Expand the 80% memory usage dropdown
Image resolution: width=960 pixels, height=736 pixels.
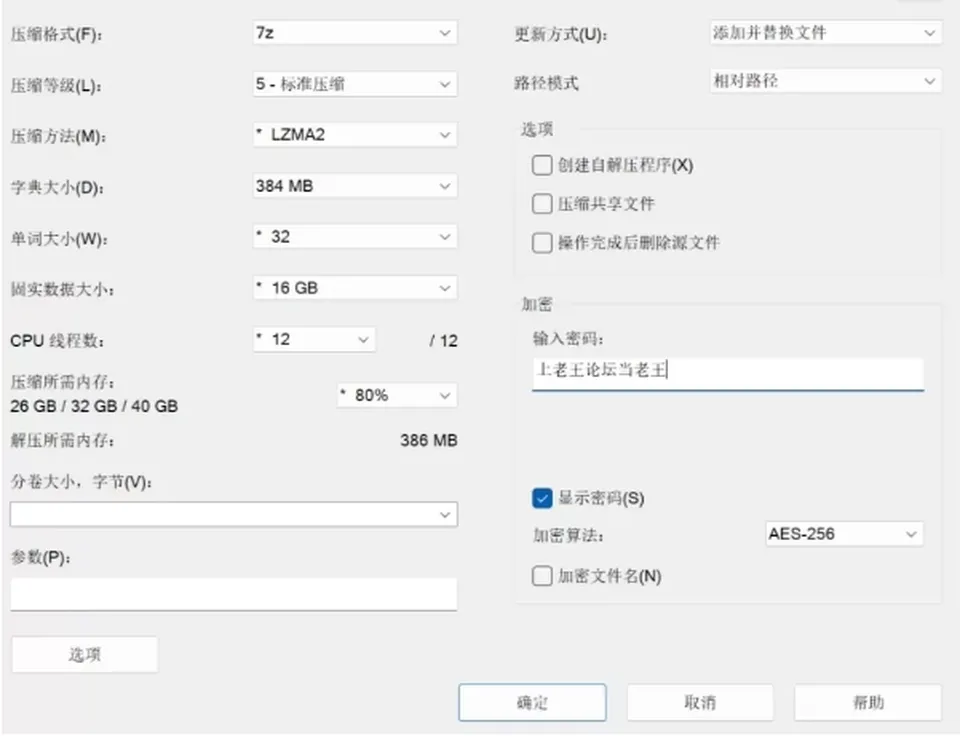click(397, 396)
